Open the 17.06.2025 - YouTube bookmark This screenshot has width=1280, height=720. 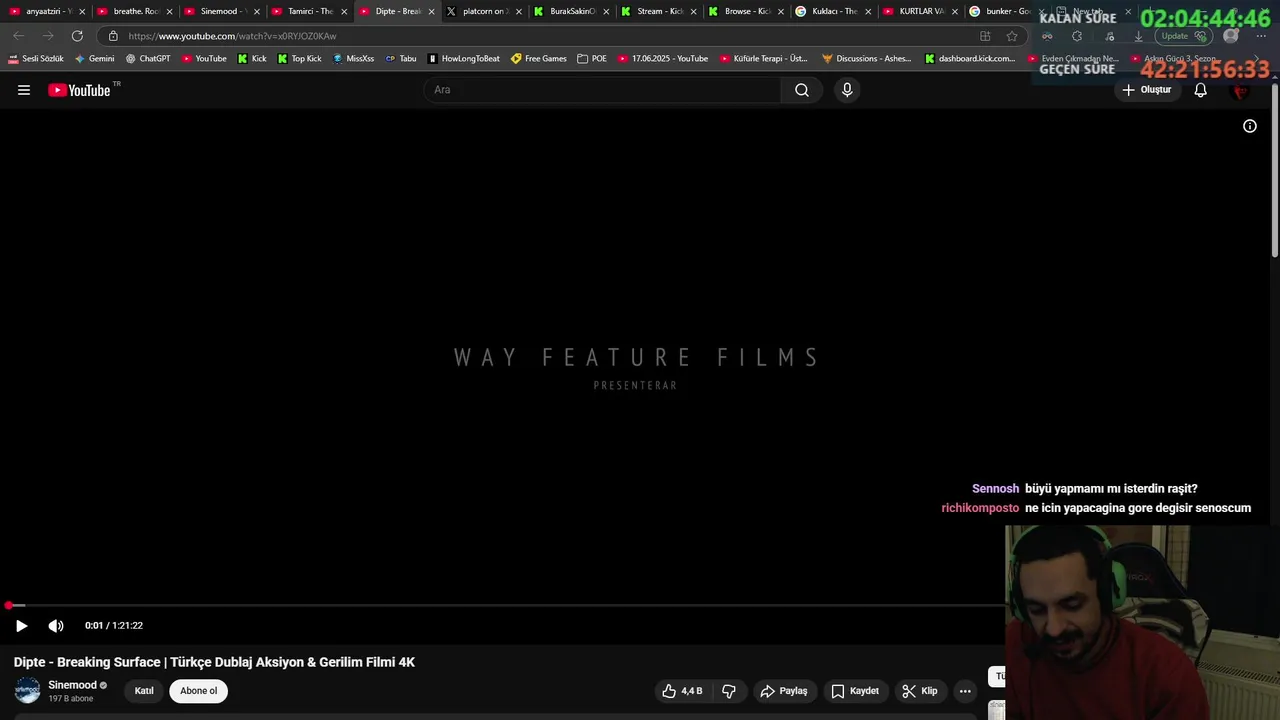click(662, 59)
